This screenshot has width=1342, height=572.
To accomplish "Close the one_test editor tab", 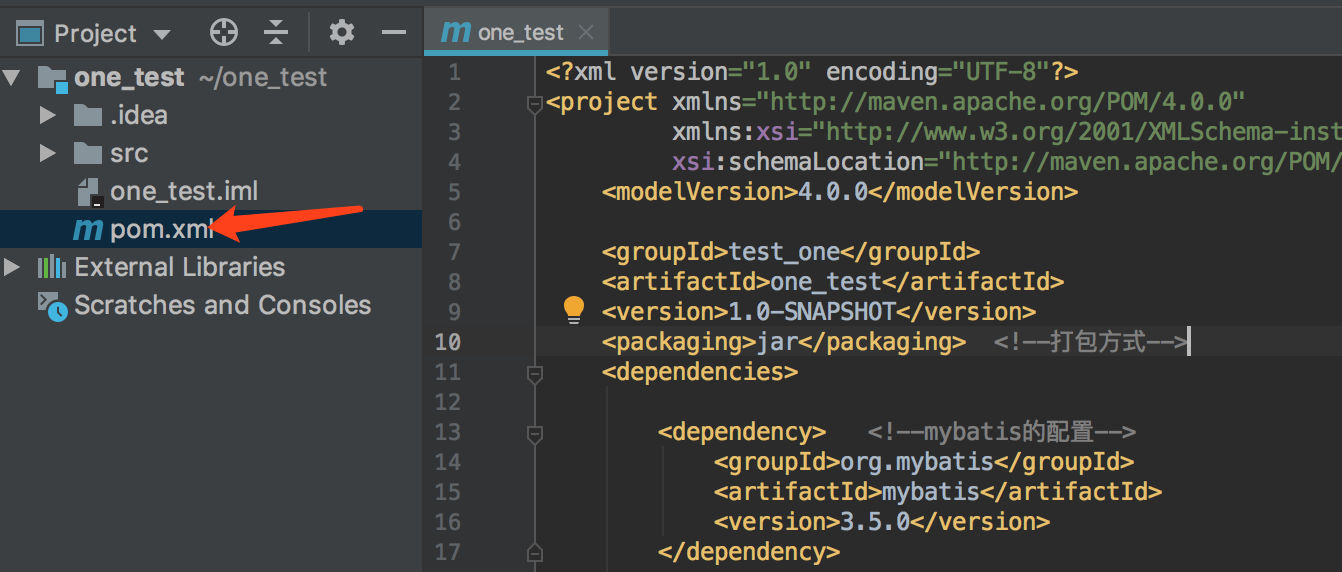I will pyautogui.click(x=587, y=32).
